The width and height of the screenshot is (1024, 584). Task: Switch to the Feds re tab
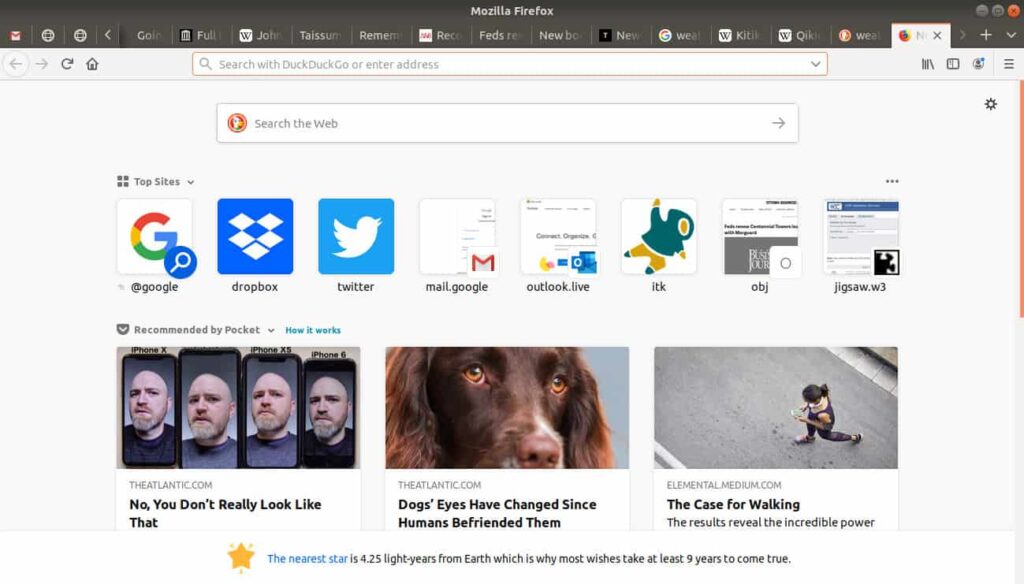[500, 35]
